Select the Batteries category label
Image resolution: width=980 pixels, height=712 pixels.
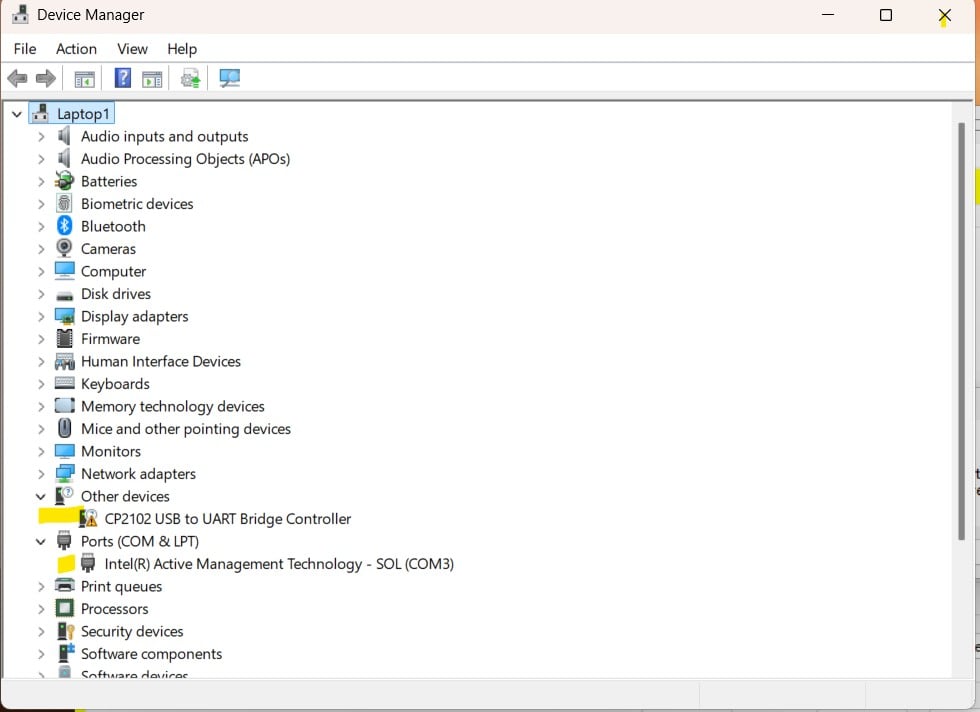pyautogui.click(x=109, y=181)
